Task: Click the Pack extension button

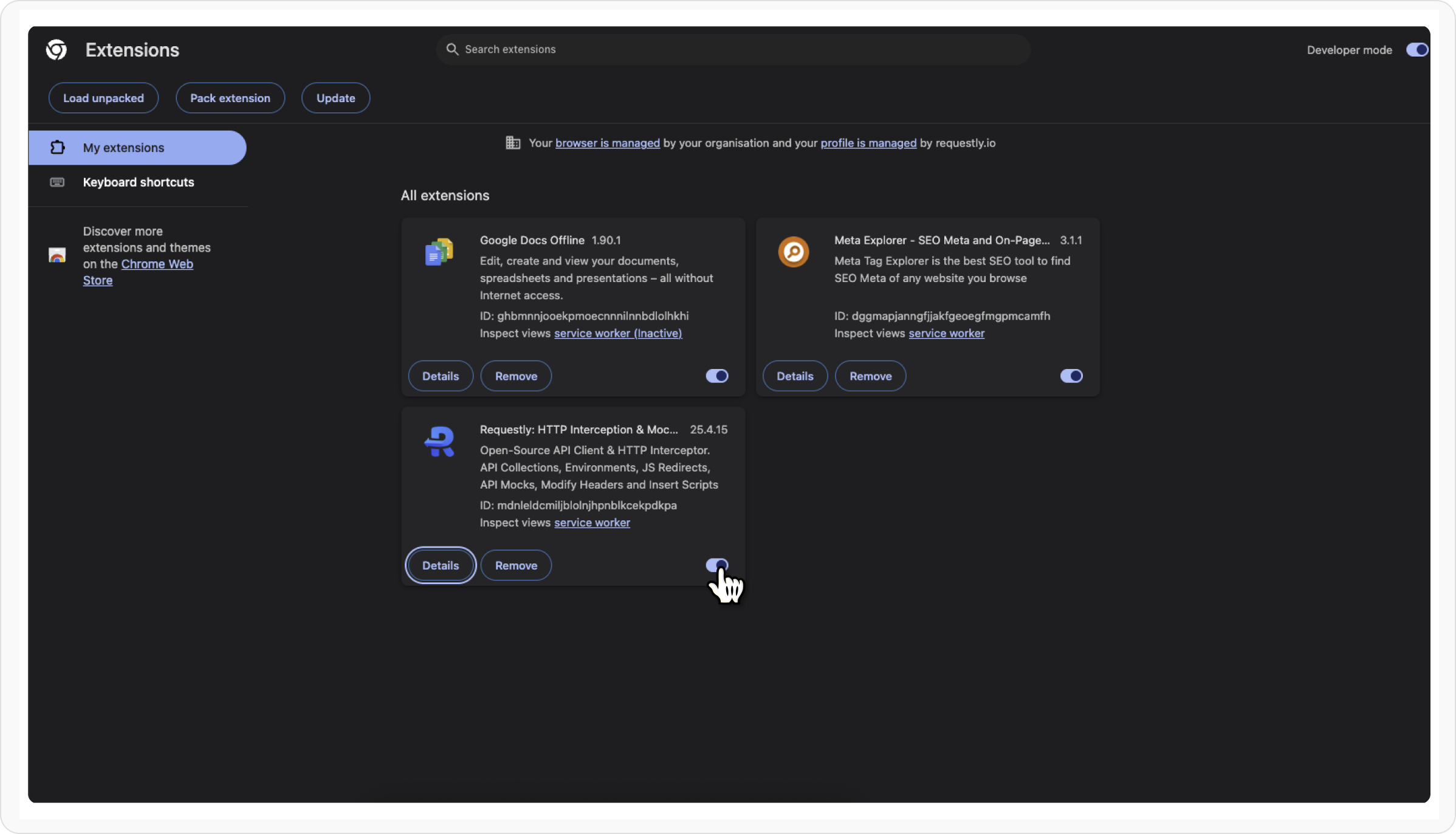Action: pos(230,98)
